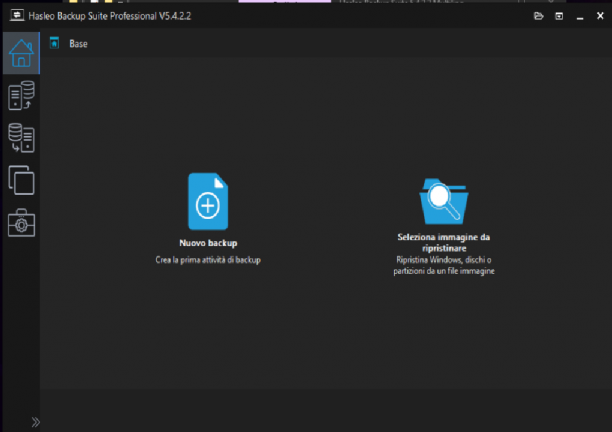Click the text Ripristina Windows, dischi o partizioni
This screenshot has width=612, height=432.
444,265
